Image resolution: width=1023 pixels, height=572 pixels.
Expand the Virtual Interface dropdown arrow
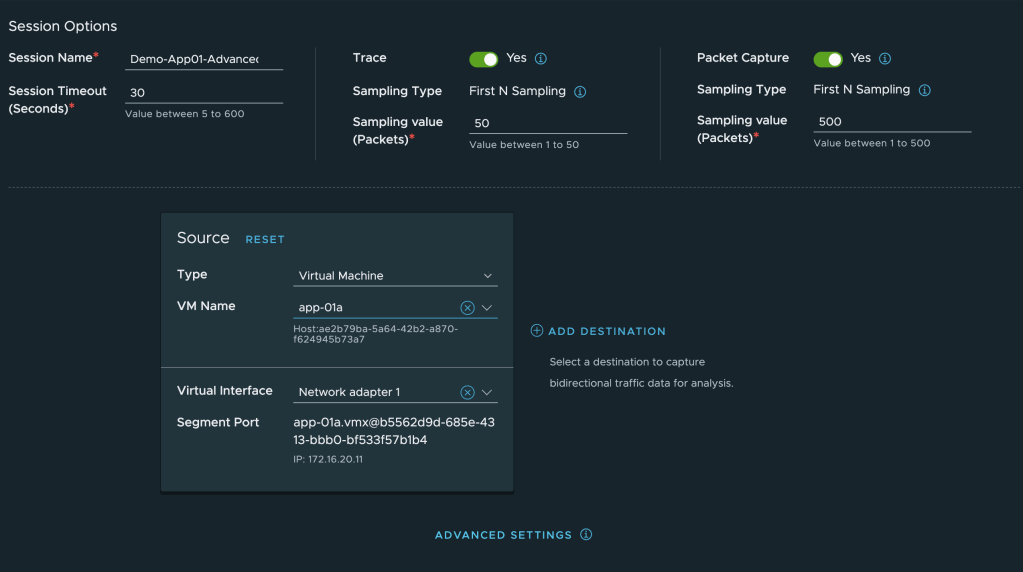pyautogui.click(x=487, y=393)
